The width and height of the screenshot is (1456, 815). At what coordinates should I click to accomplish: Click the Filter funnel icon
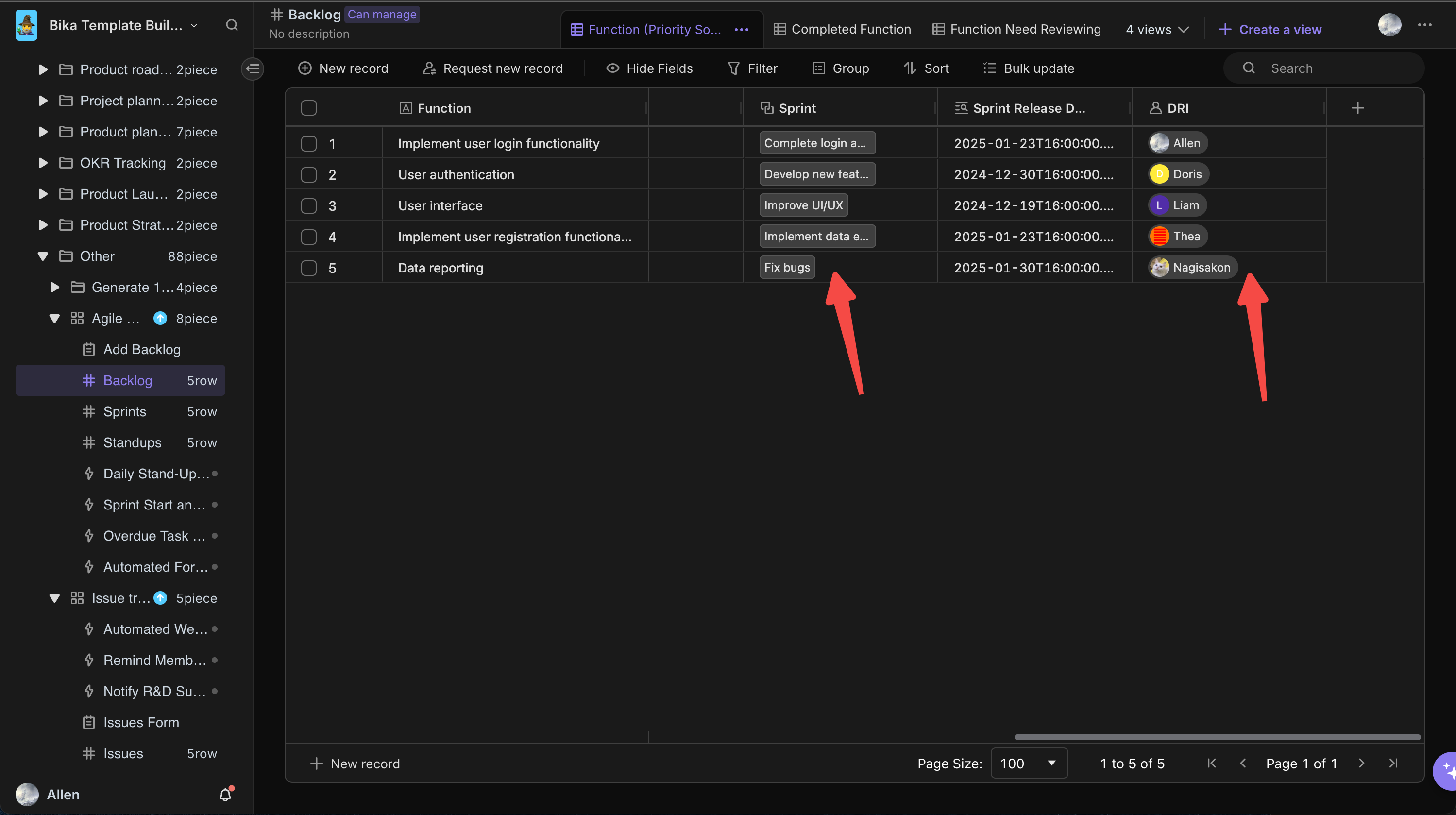click(733, 68)
